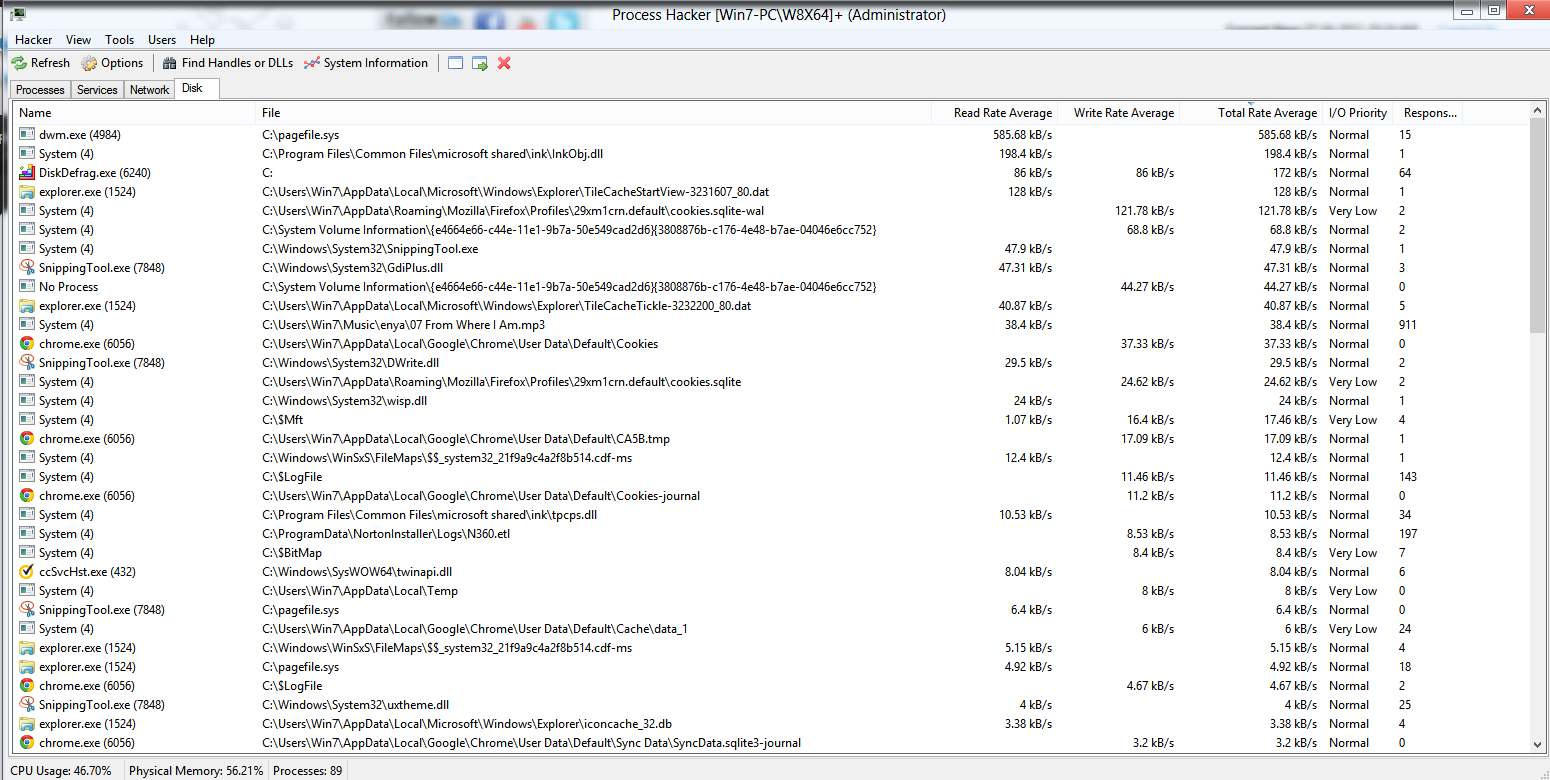Click the scrollbar up arrow
This screenshot has width=1550, height=780.
tap(1537, 109)
